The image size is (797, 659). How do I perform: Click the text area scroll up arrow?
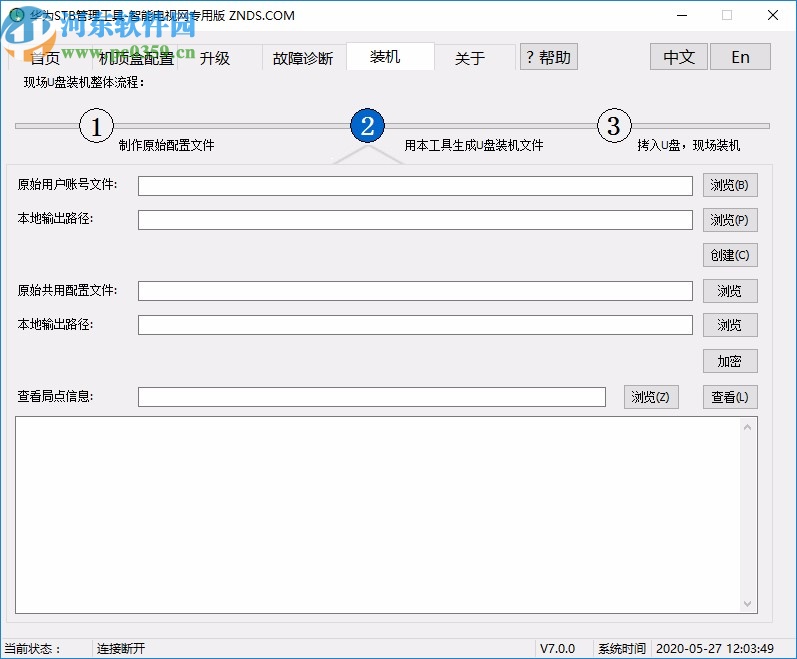click(x=747, y=427)
